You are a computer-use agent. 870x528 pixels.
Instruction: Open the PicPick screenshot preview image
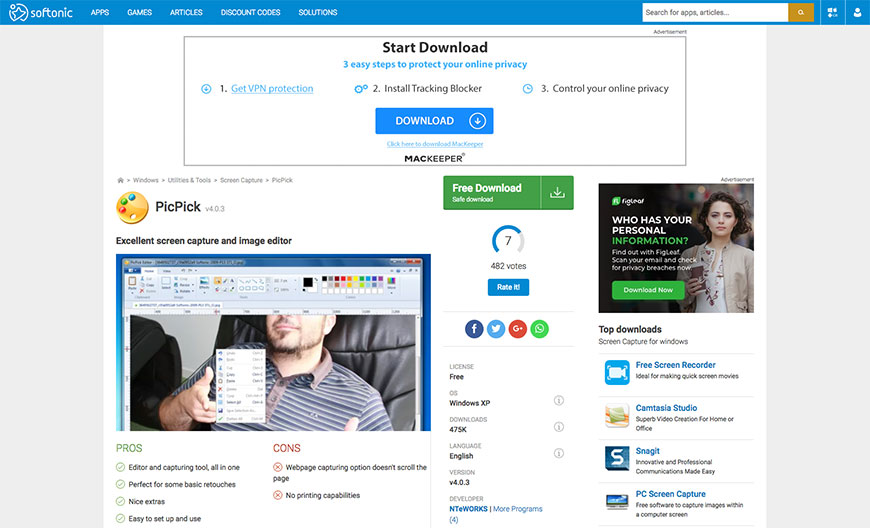pos(273,342)
